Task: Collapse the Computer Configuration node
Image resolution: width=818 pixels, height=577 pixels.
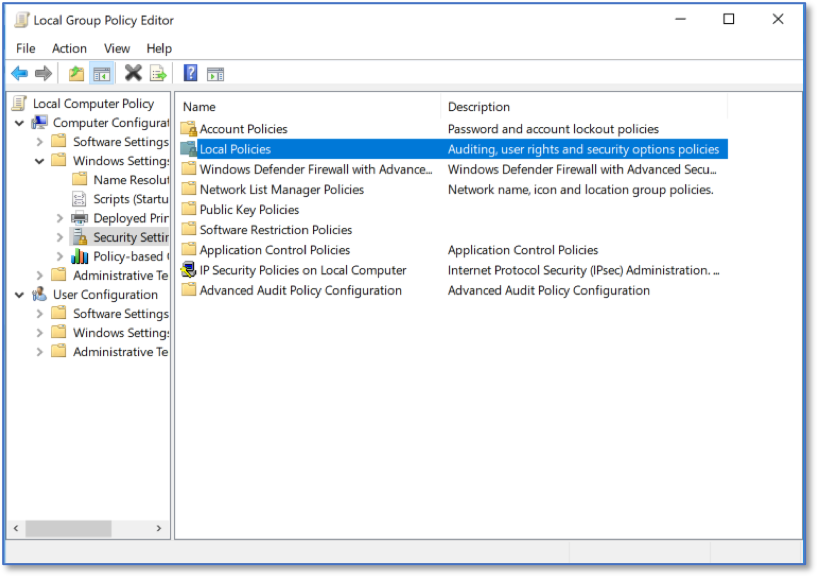Action: pos(20,123)
